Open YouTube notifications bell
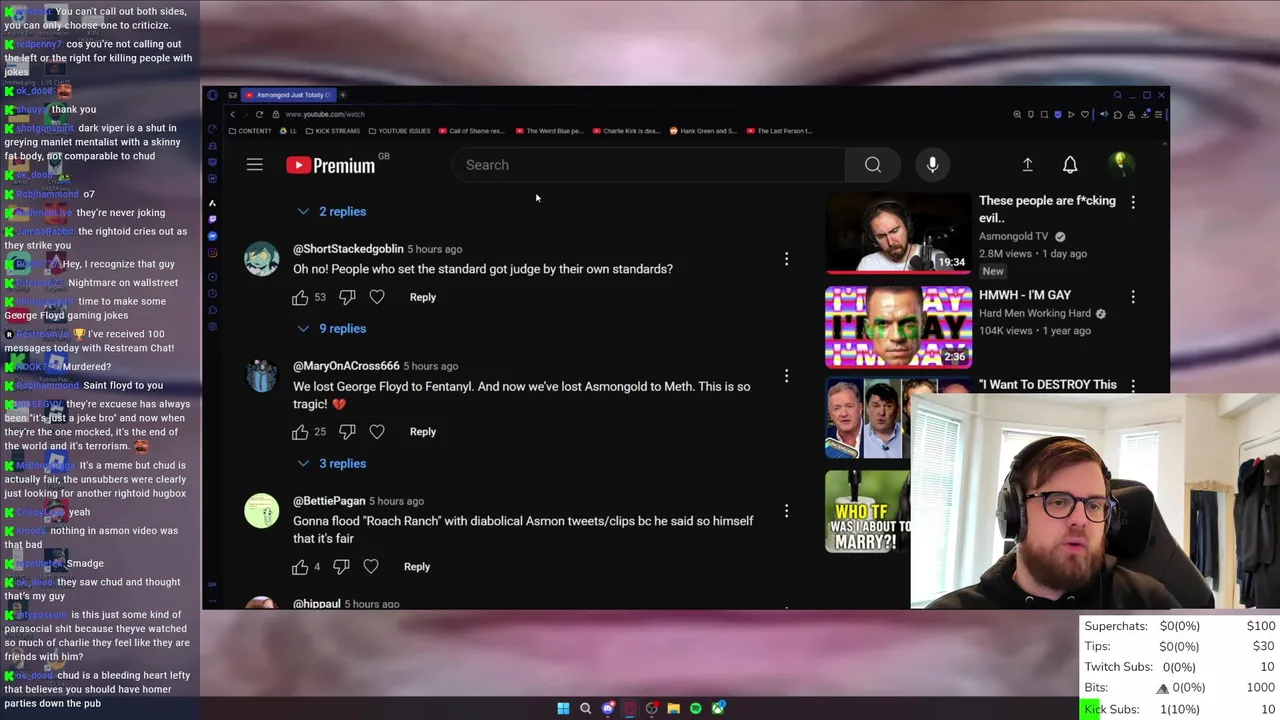 [1070, 165]
